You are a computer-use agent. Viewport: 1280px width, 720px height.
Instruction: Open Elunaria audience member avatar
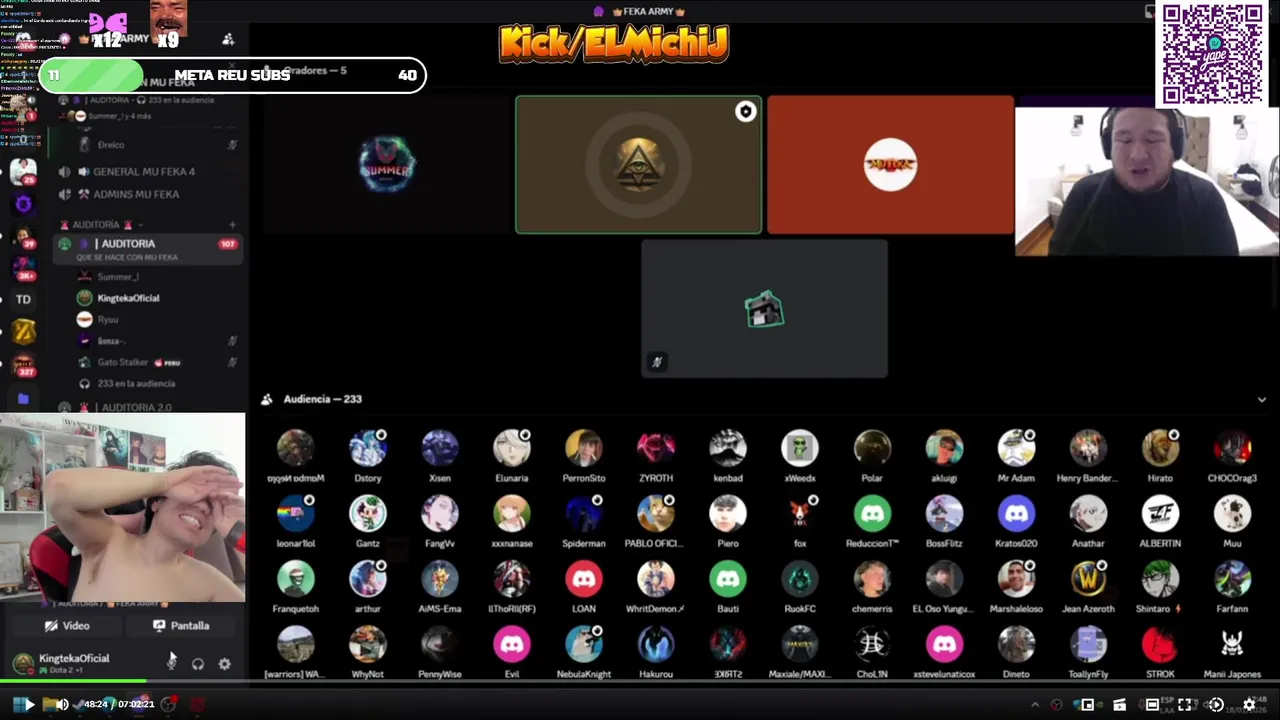512,449
